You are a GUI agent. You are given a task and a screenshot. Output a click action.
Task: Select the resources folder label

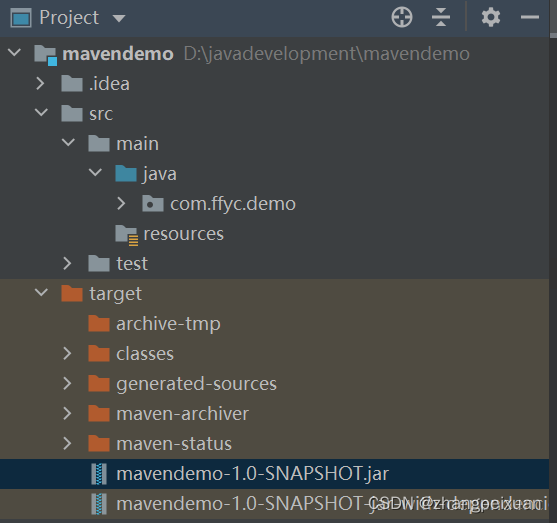184,234
